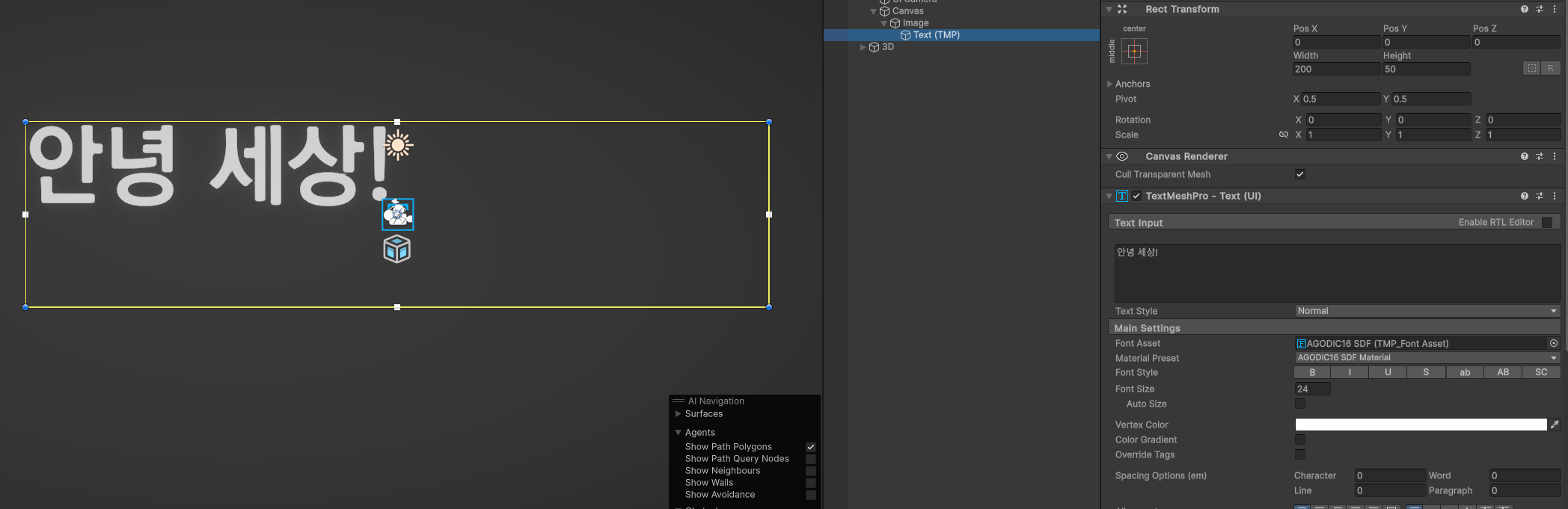This screenshot has width=1568, height=509.
Task: Toggle Italic font style button
Action: click(1350, 372)
